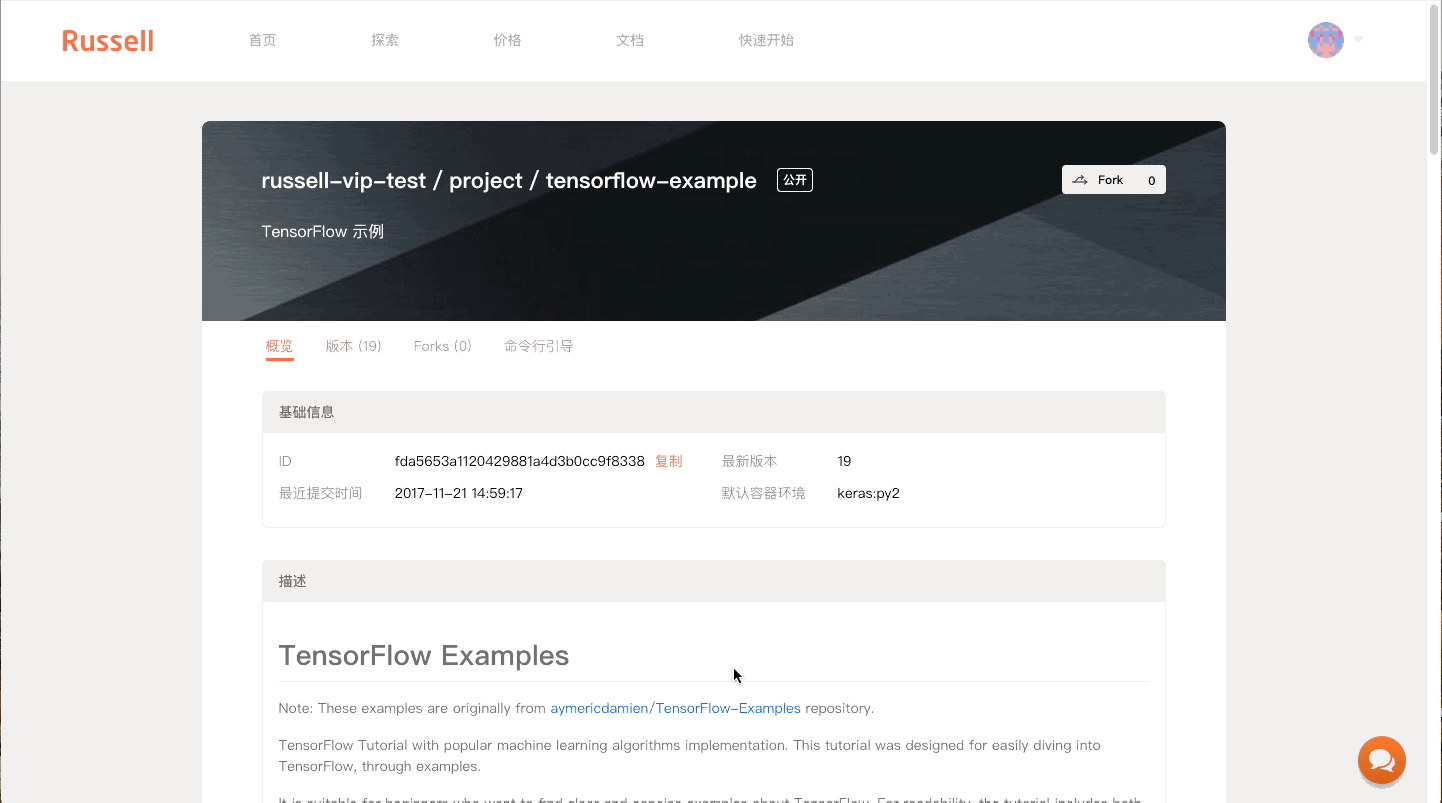Click the 公开 visibility badge
Screen dimensions: 1442x803
point(794,180)
